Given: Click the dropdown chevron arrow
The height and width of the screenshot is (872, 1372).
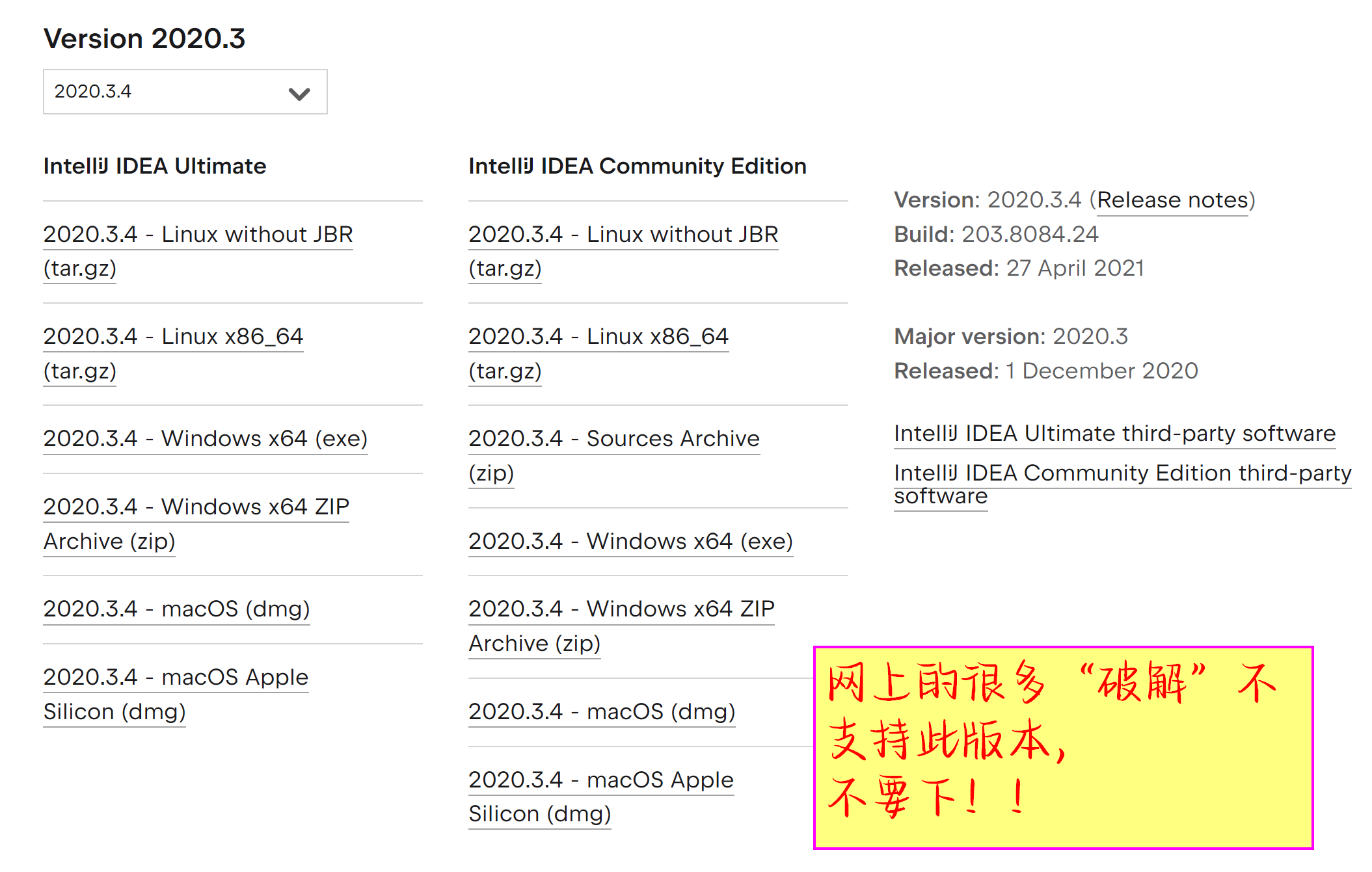Looking at the screenshot, I should (x=299, y=94).
